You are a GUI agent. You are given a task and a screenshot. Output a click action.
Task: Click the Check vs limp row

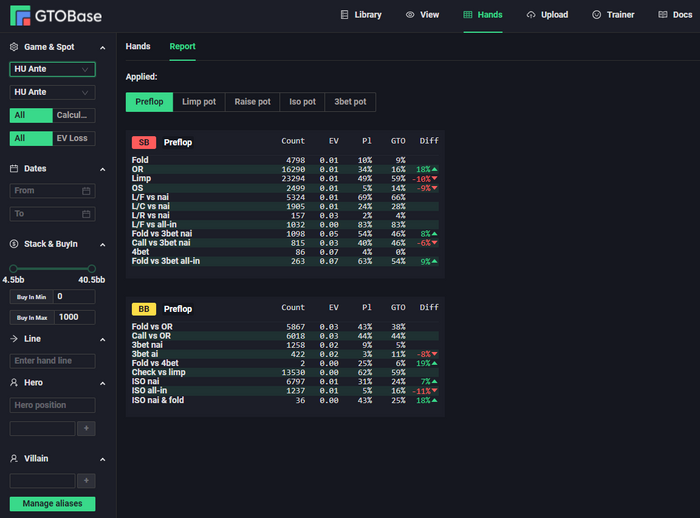point(285,372)
